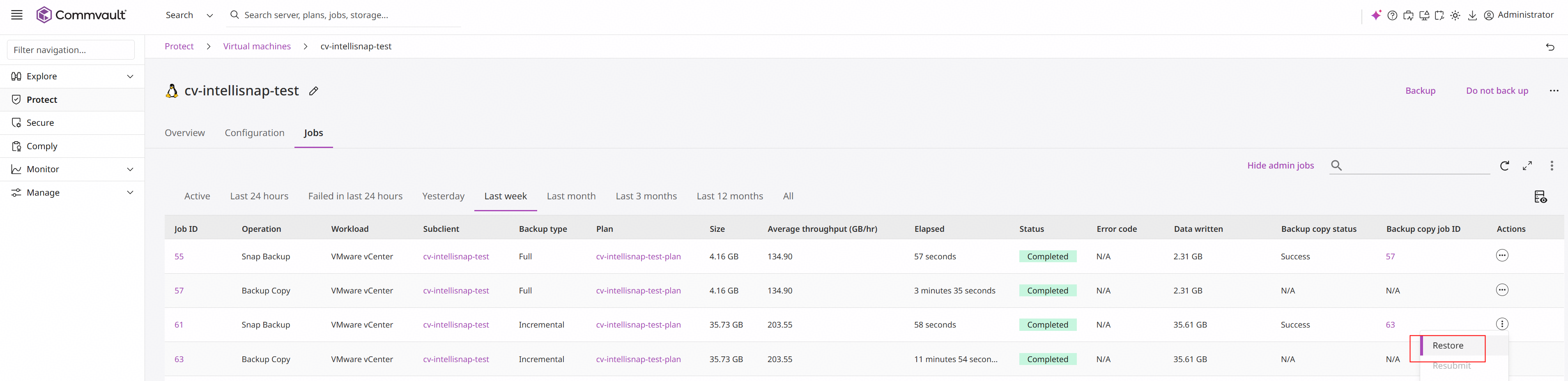Show Active jobs filter

[x=197, y=196]
